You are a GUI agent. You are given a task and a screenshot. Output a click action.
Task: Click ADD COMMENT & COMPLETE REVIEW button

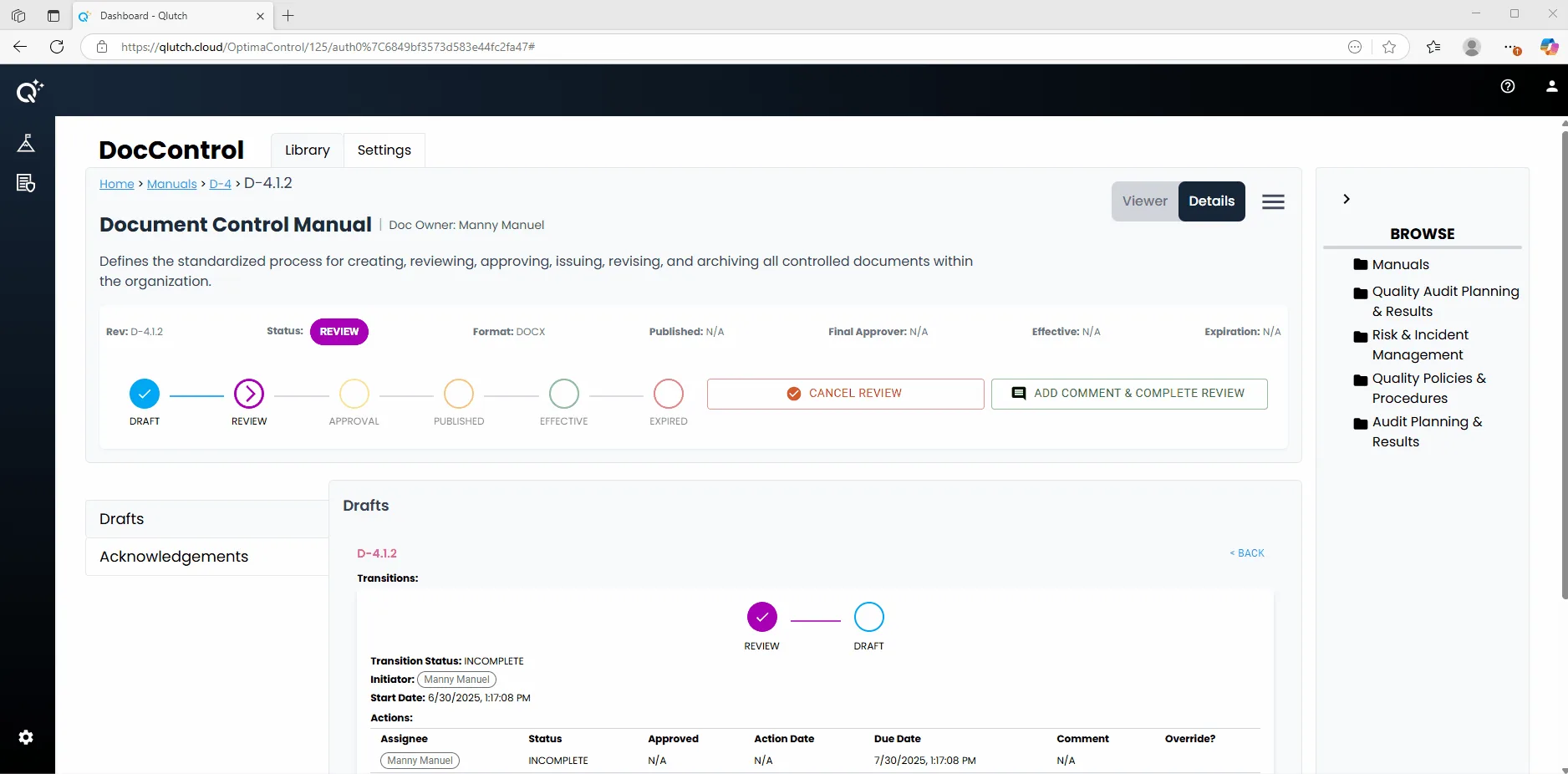click(1129, 394)
